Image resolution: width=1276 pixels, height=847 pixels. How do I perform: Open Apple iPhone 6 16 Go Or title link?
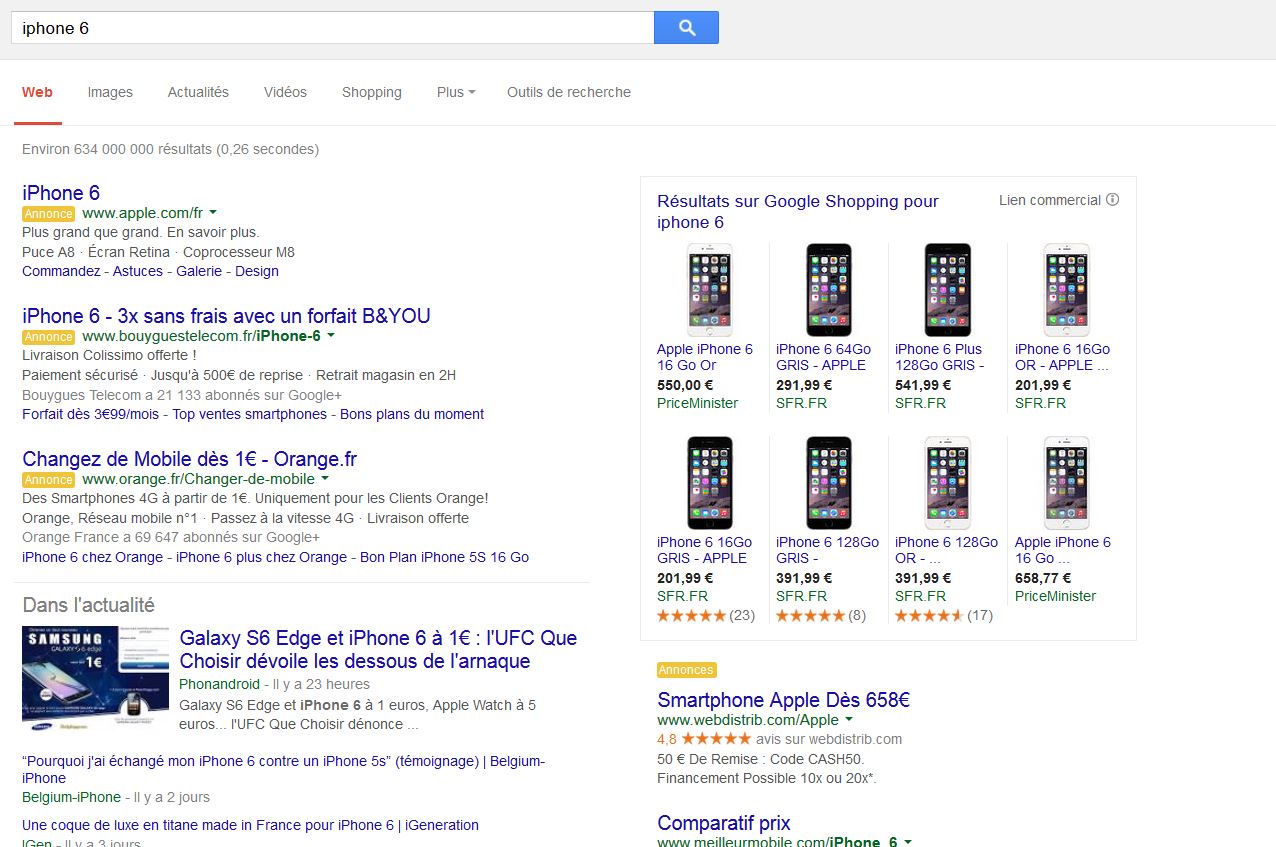click(x=705, y=357)
